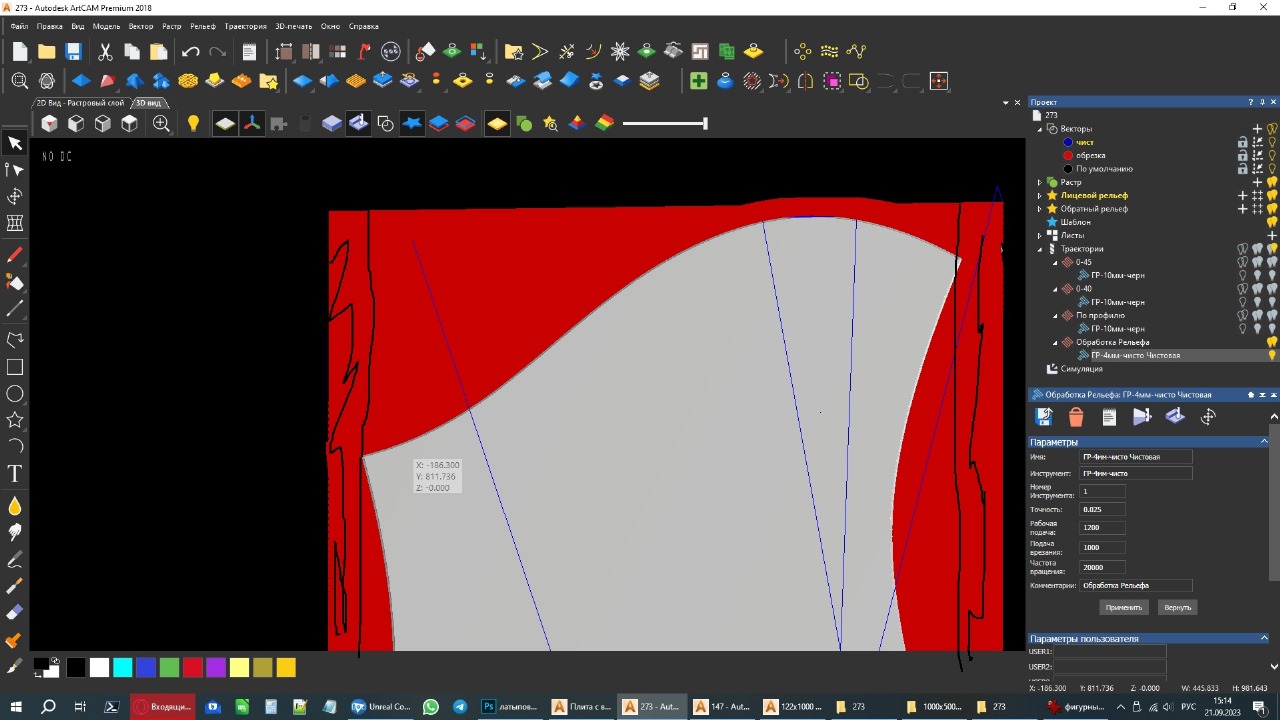Toggle visibility bulb of layer 'чист'
The width and height of the screenshot is (1280, 720).
point(1272,142)
